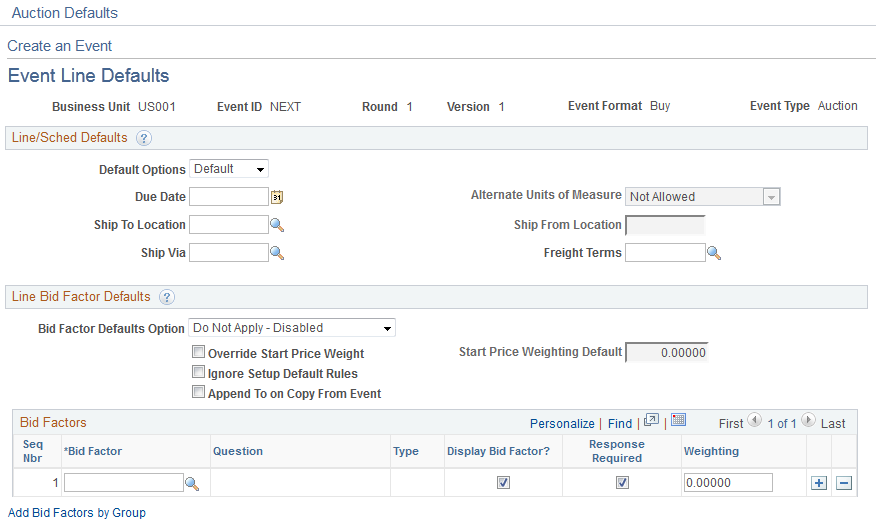This screenshot has width=876, height=525.
Task: Click the Ship From Location field
Action: 665,225
